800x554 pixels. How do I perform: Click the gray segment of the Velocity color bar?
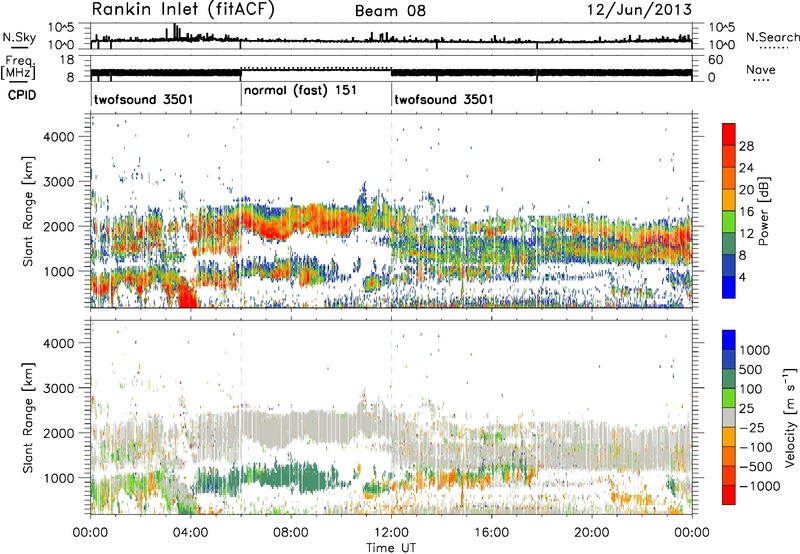point(729,417)
